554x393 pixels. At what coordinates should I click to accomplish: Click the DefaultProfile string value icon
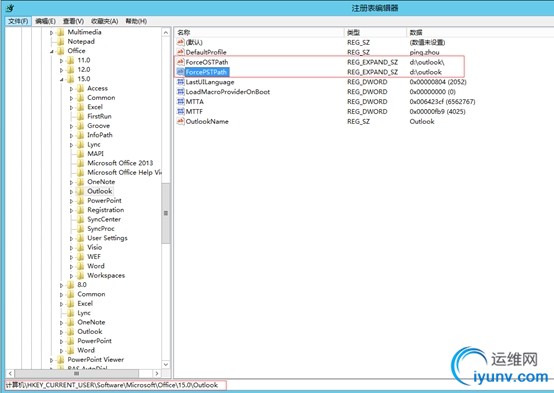click(x=181, y=52)
